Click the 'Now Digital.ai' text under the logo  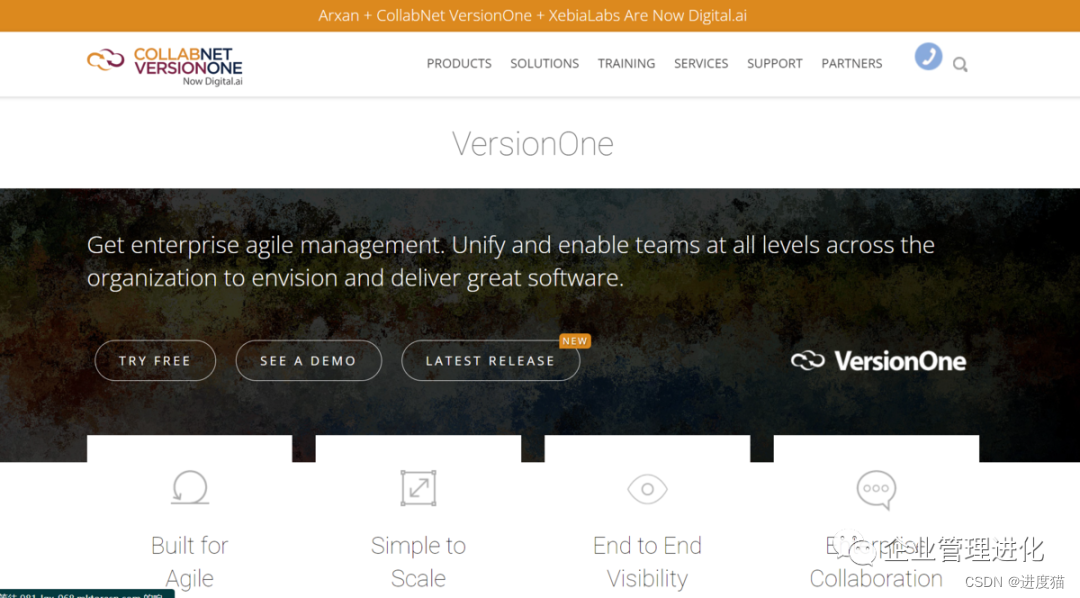coord(213,81)
